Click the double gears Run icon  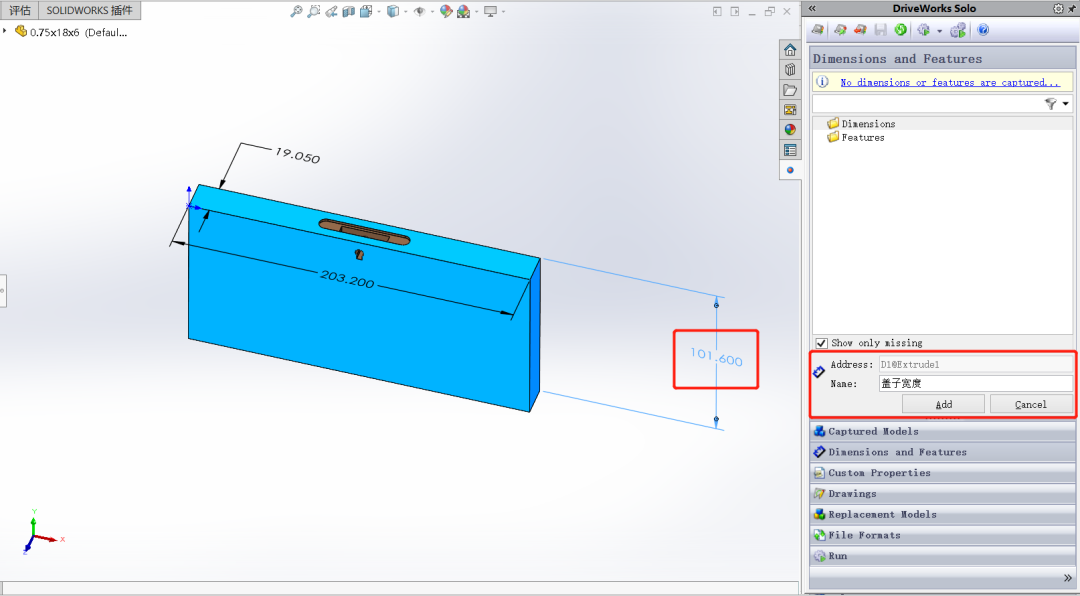pos(958,30)
